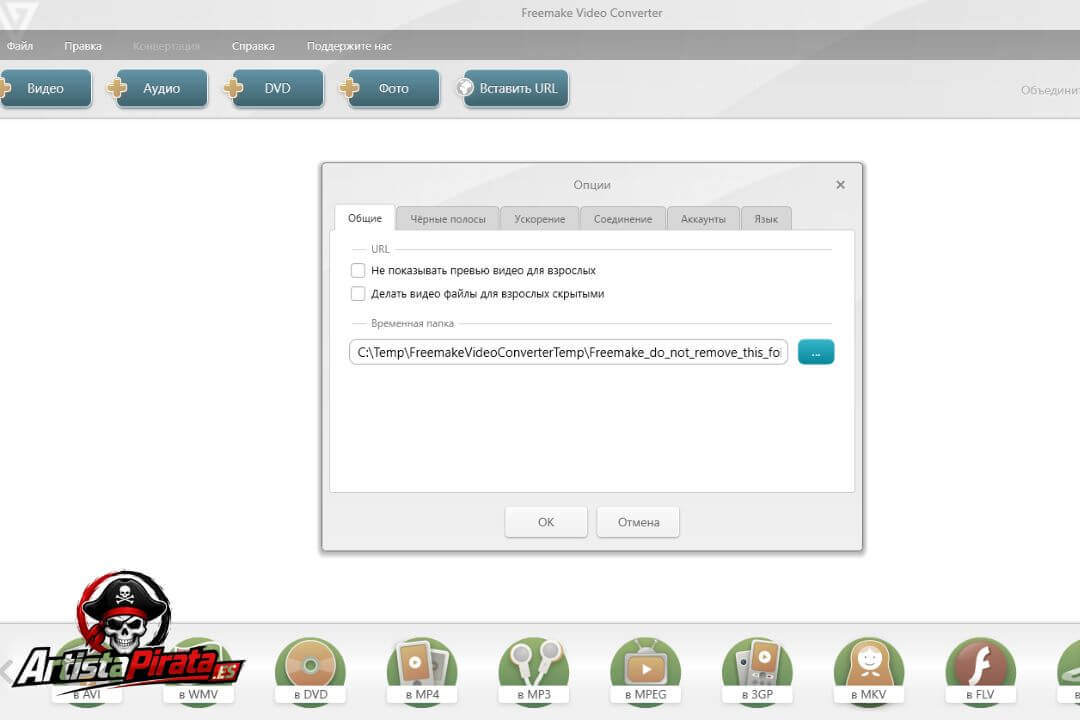This screenshot has height=720, width=1080.
Task: Add a video file with Видео button
Action: point(45,88)
